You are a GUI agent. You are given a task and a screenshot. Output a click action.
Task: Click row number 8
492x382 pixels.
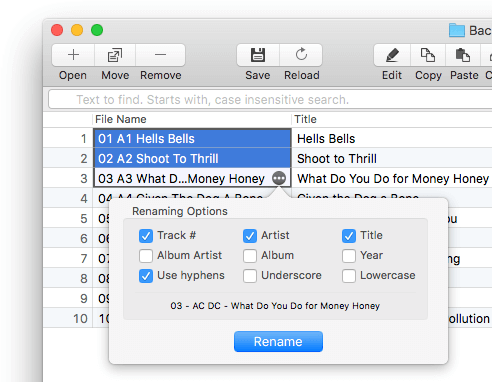(x=84, y=279)
